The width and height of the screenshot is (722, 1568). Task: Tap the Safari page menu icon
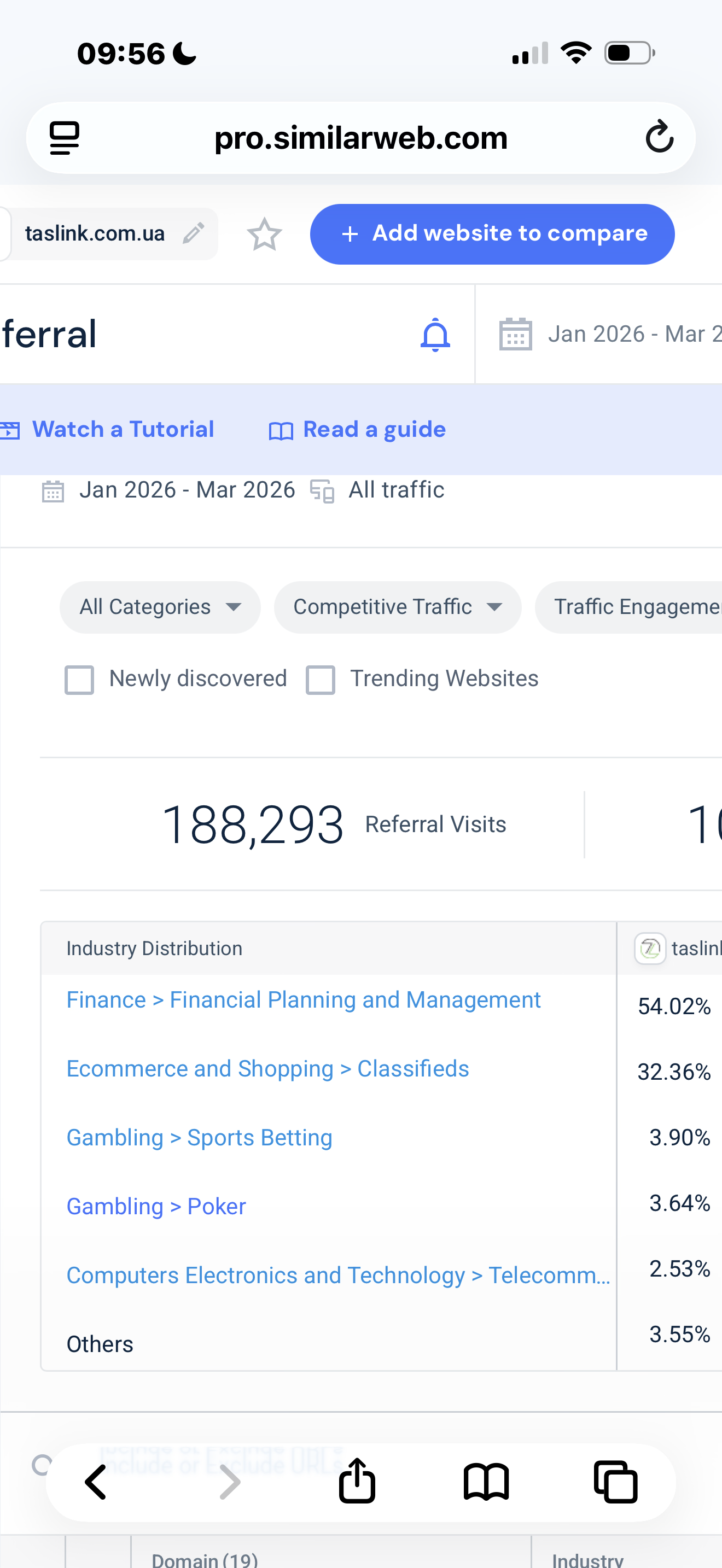(64, 138)
